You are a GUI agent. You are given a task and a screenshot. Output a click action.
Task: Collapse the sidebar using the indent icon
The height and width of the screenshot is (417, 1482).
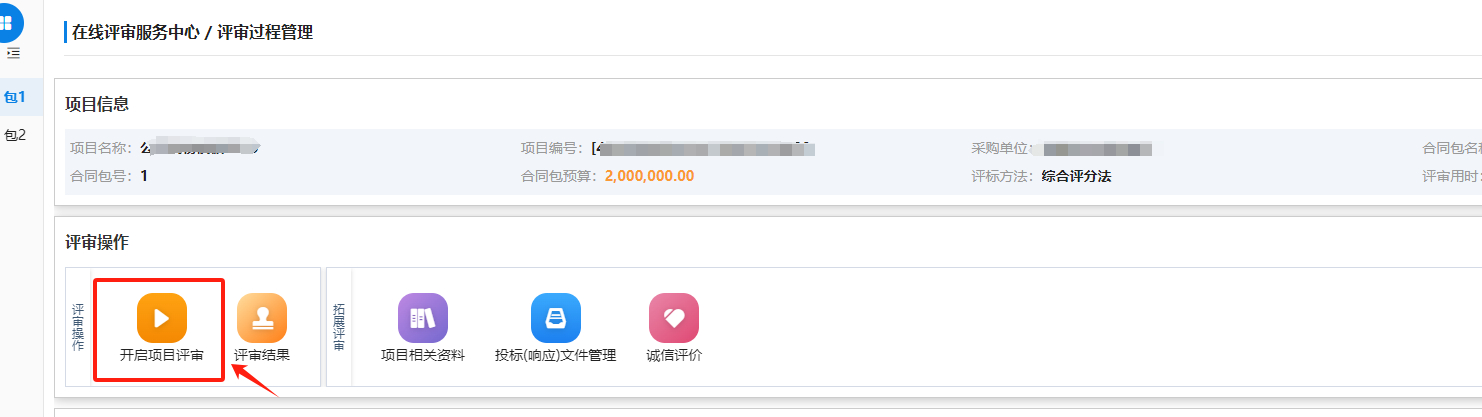[x=13, y=53]
